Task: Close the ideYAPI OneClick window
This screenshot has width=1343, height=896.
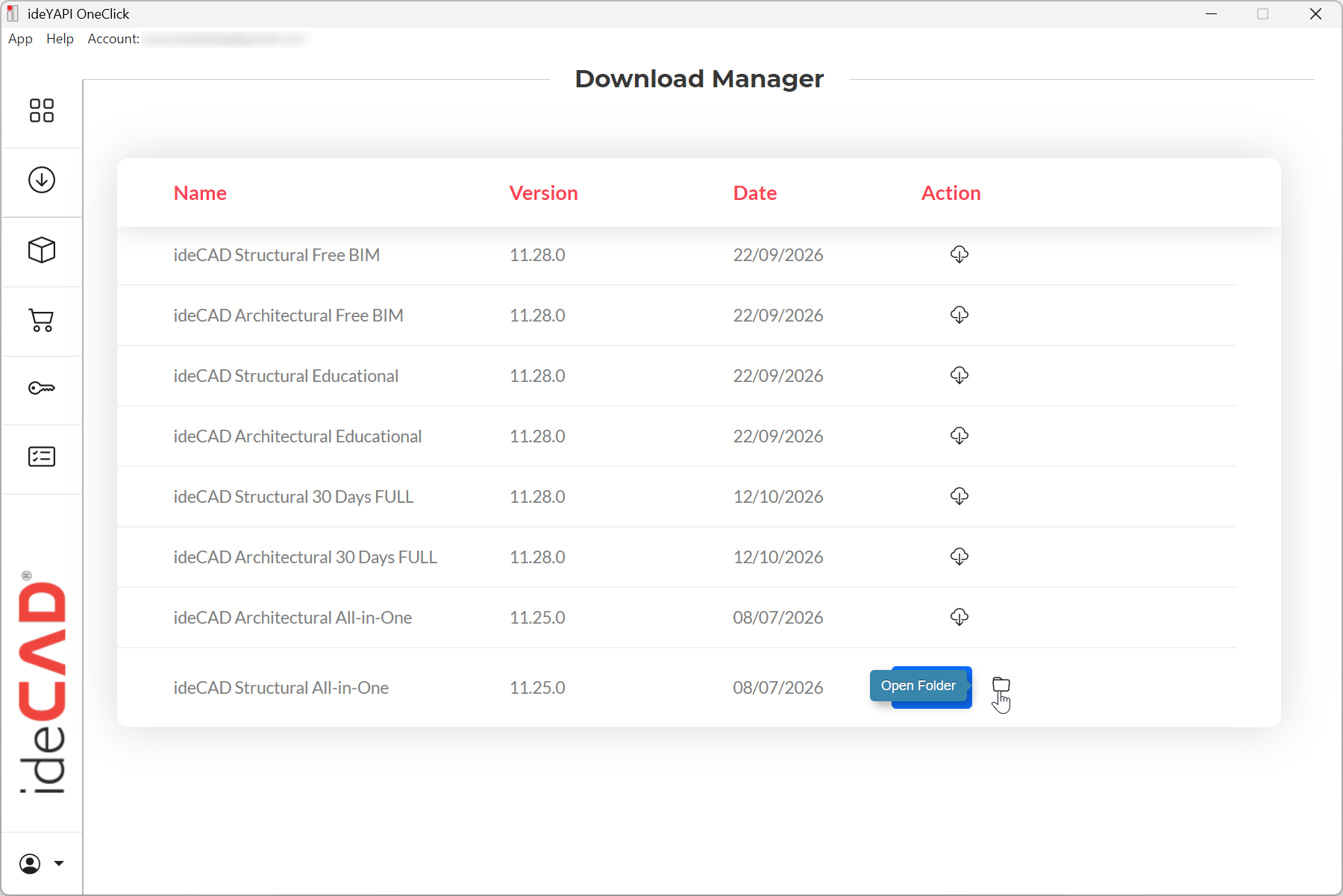Action: [1315, 14]
